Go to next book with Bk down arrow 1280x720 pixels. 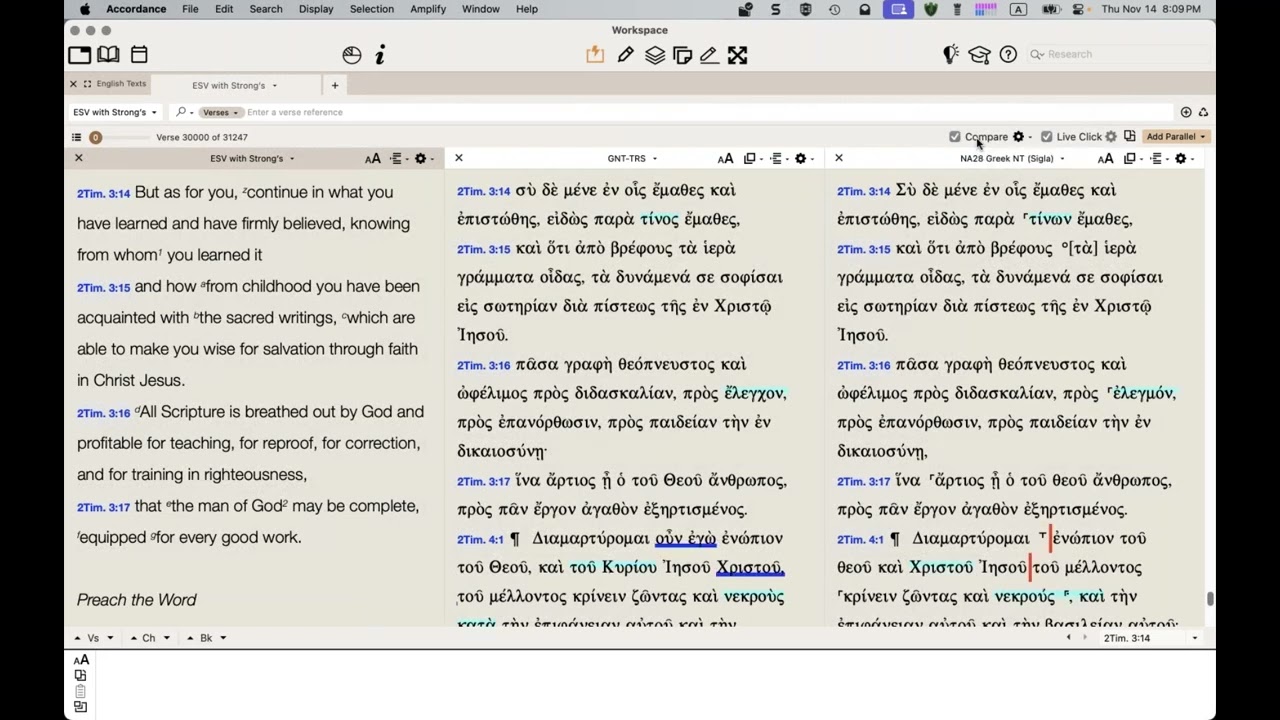click(223, 638)
